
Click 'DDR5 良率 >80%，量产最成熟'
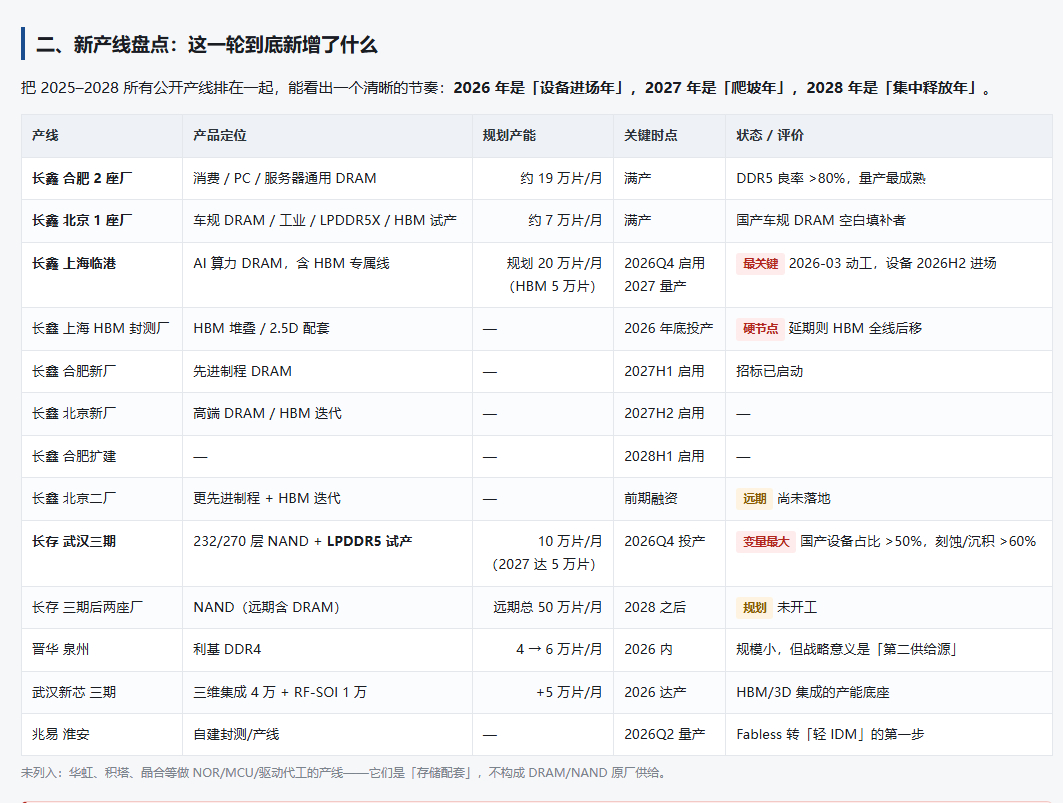[x=831, y=178]
